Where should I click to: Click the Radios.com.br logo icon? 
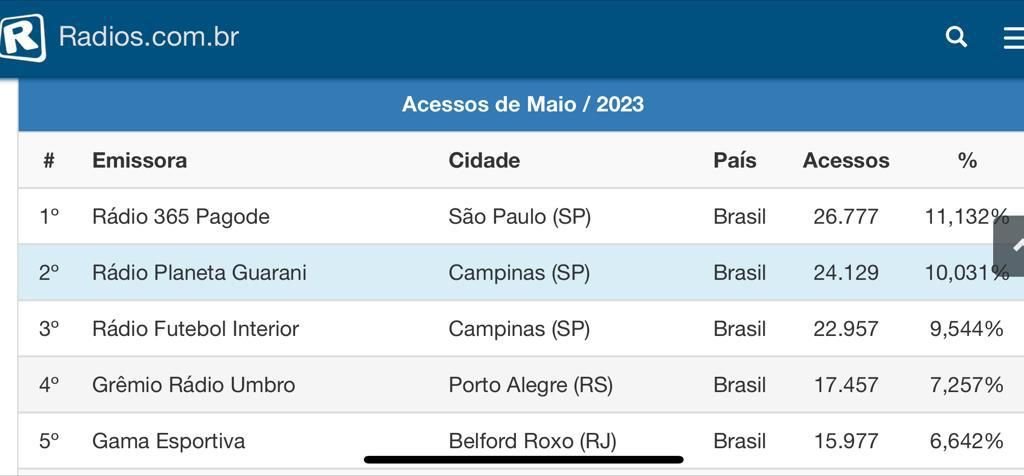point(22,37)
